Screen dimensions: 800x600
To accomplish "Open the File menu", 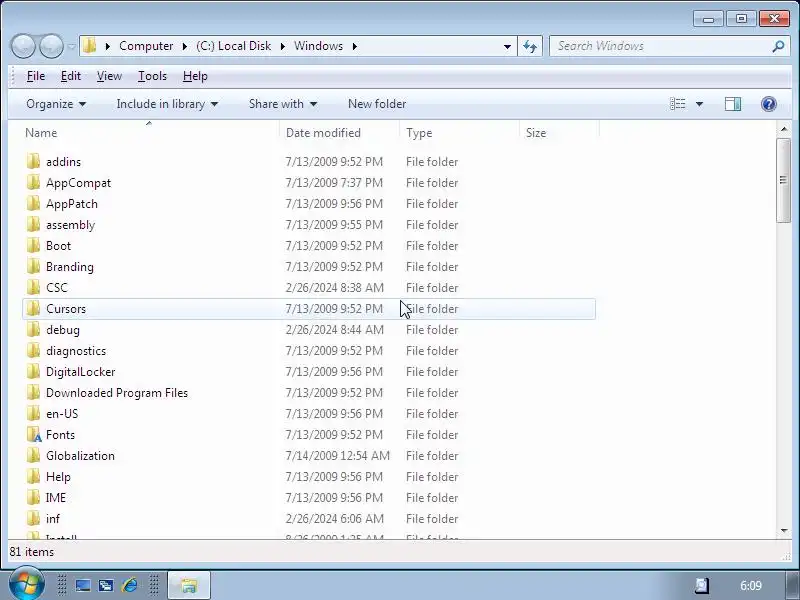I will coord(36,76).
